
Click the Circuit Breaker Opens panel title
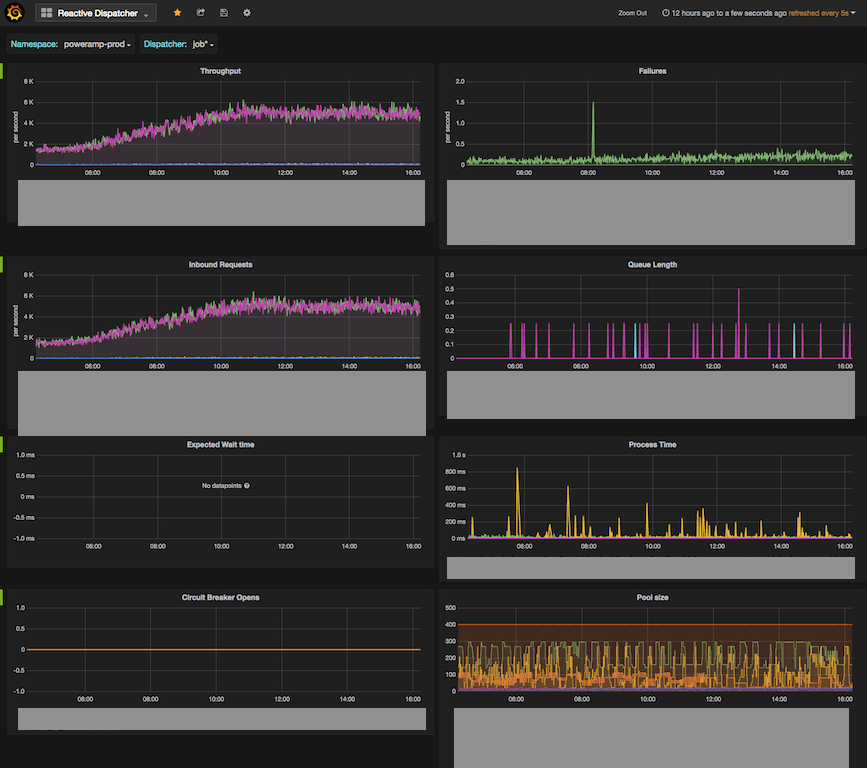[220, 597]
